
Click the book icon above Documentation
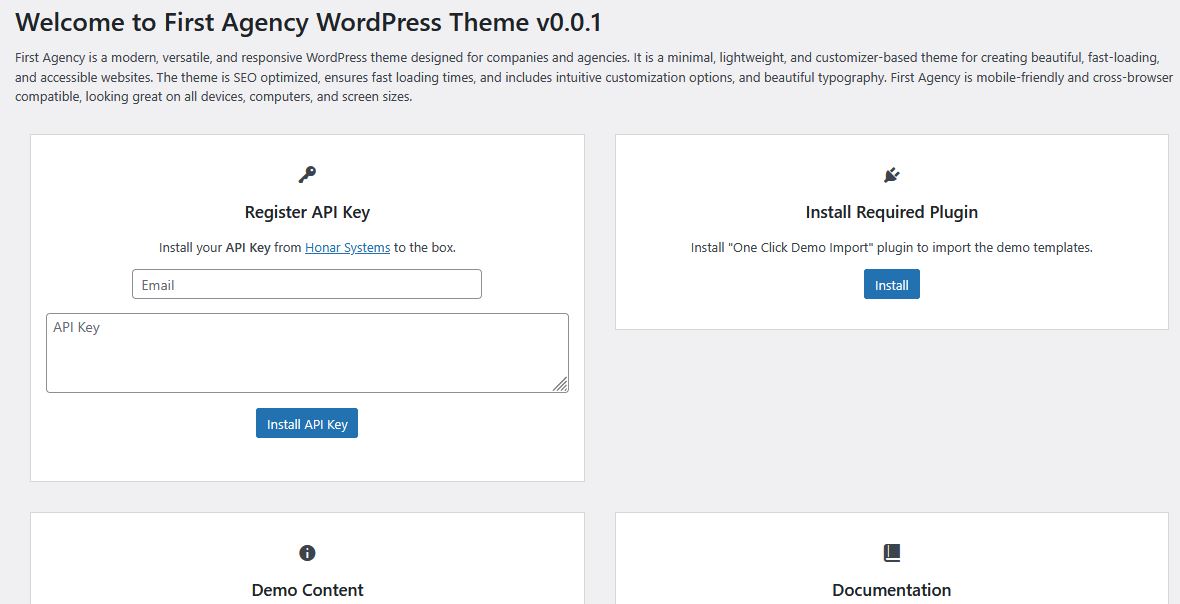[892, 553]
